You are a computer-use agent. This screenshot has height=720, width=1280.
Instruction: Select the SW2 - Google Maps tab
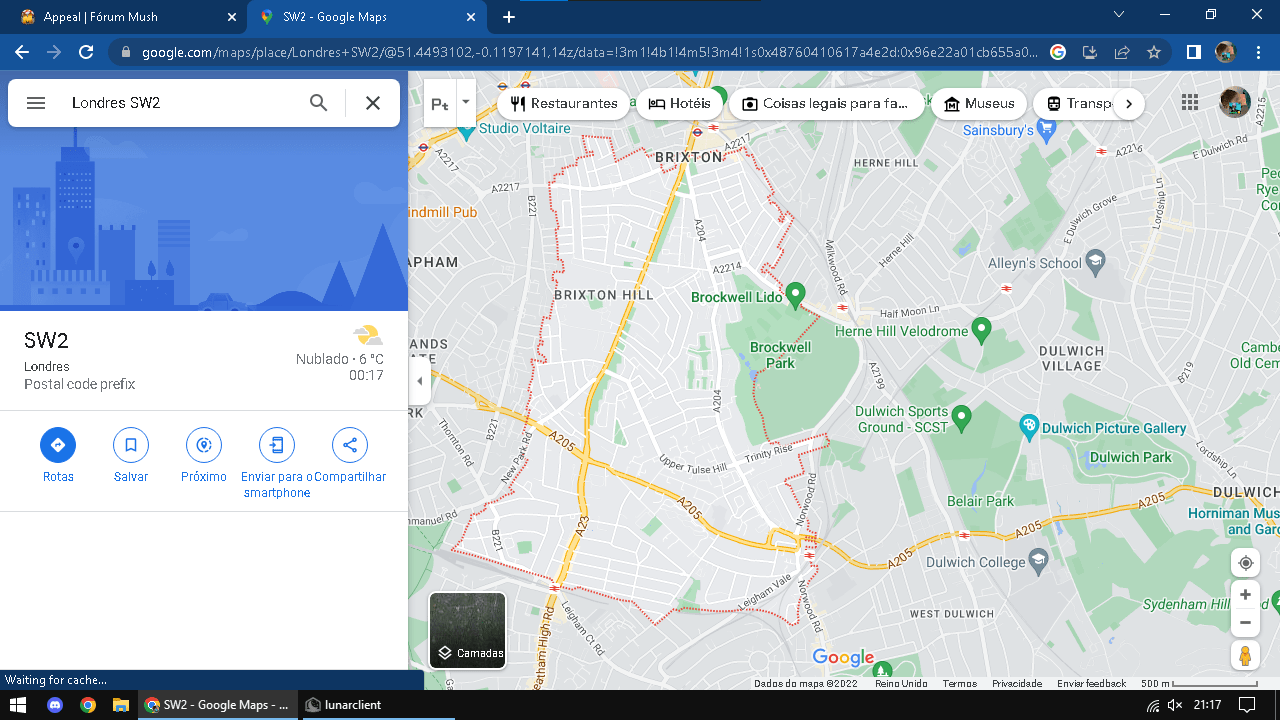[x=369, y=17]
